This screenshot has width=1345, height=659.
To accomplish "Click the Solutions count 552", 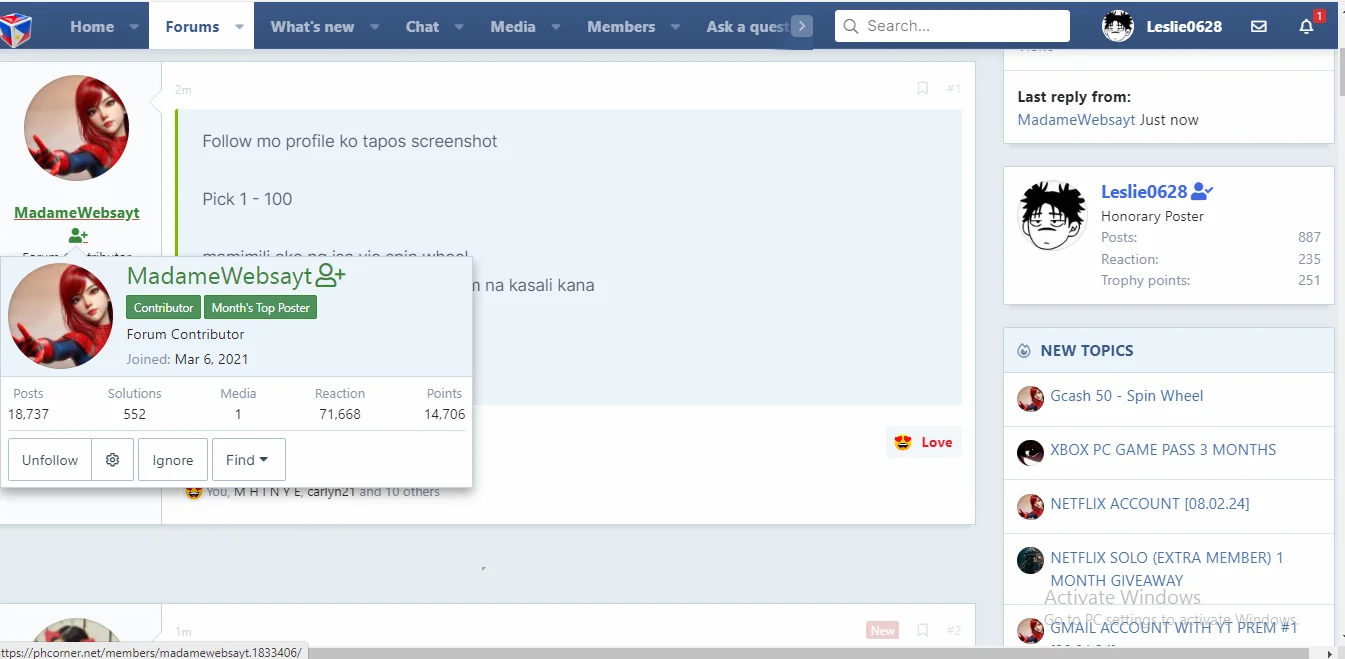I will point(135,414).
